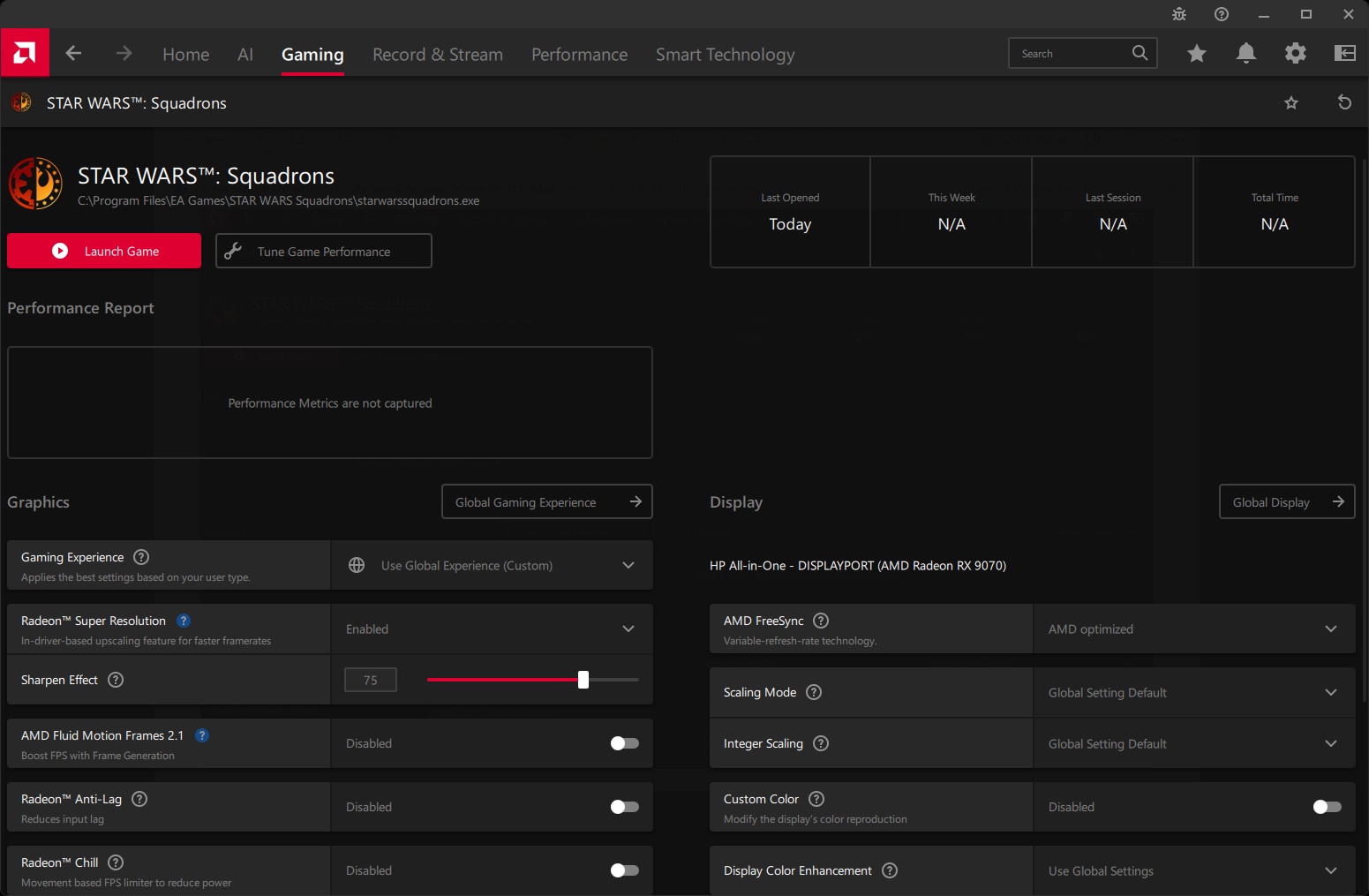The height and width of the screenshot is (896, 1369).
Task: Show help for Custom Color
Action: pyautogui.click(x=816, y=799)
